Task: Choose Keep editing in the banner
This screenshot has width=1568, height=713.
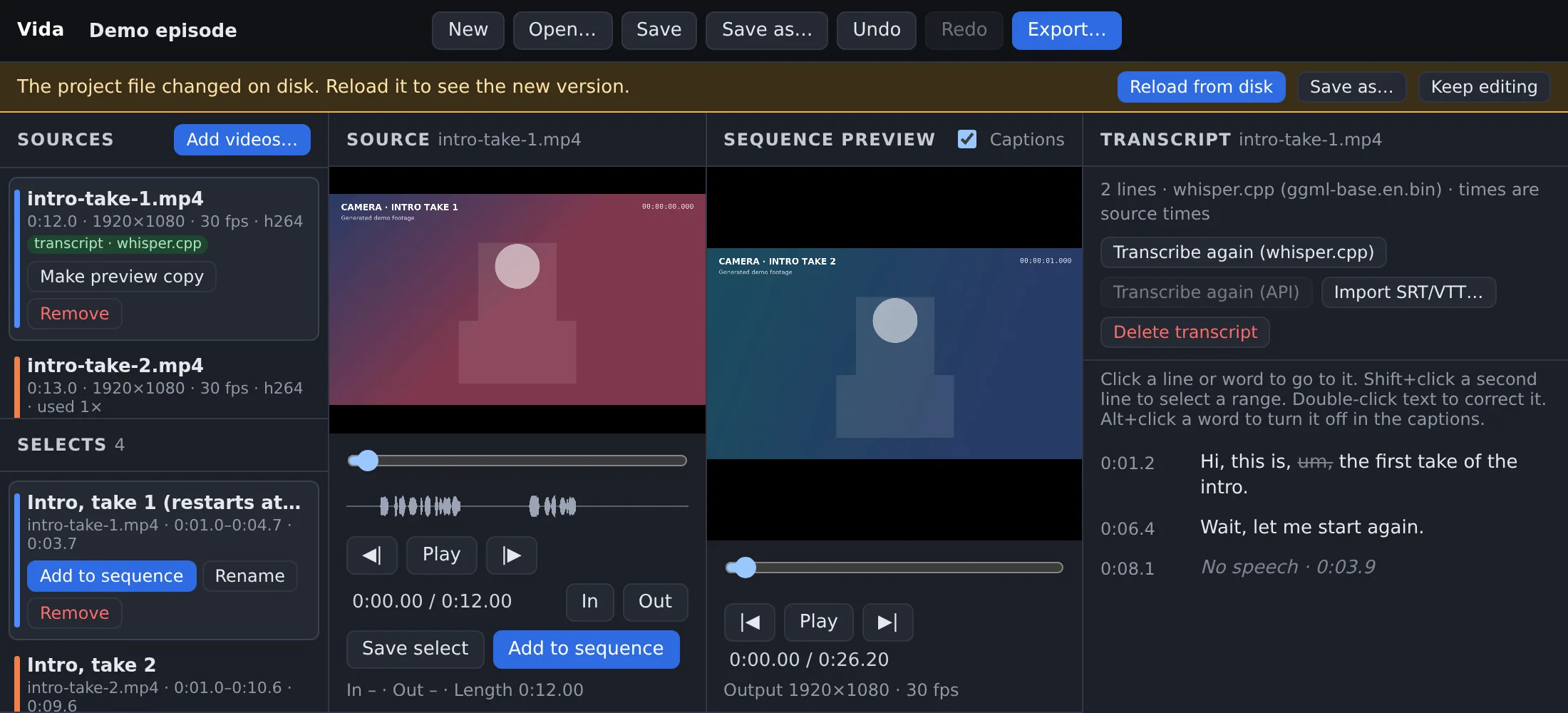Action: pos(1484,87)
